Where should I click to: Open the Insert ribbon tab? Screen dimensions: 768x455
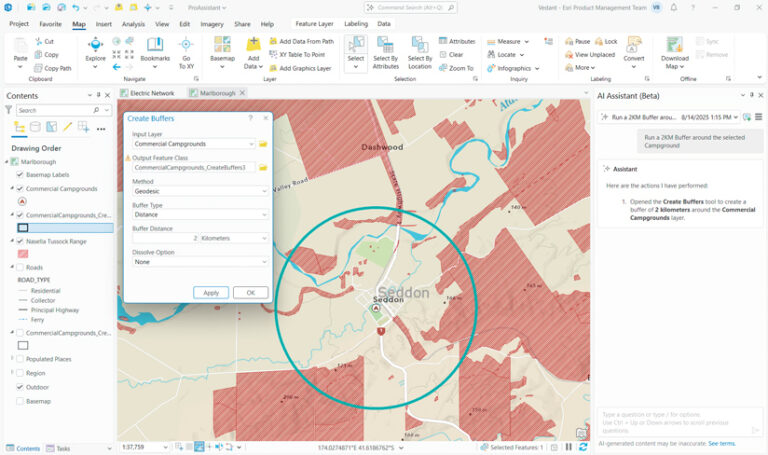click(103, 24)
